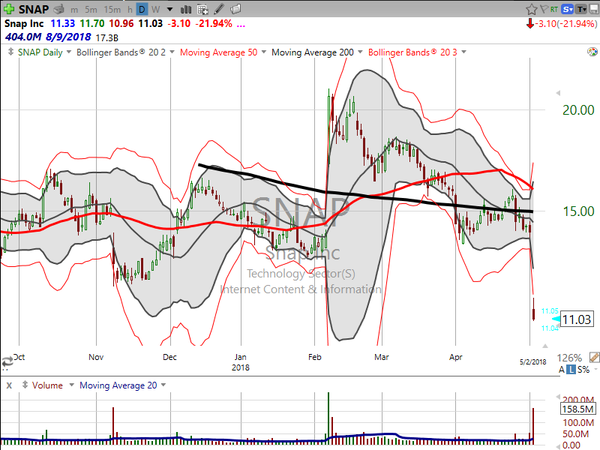Click the ruler measure icon beside 126%

click(594, 358)
